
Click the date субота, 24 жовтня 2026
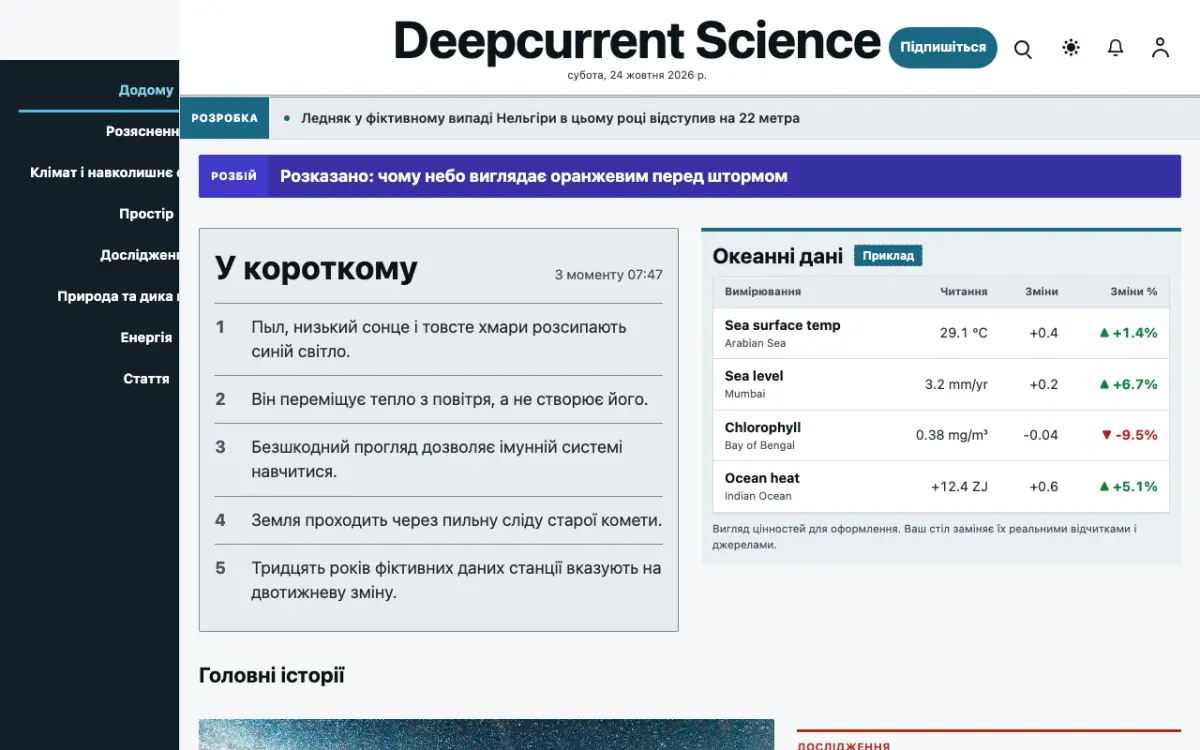click(637, 75)
